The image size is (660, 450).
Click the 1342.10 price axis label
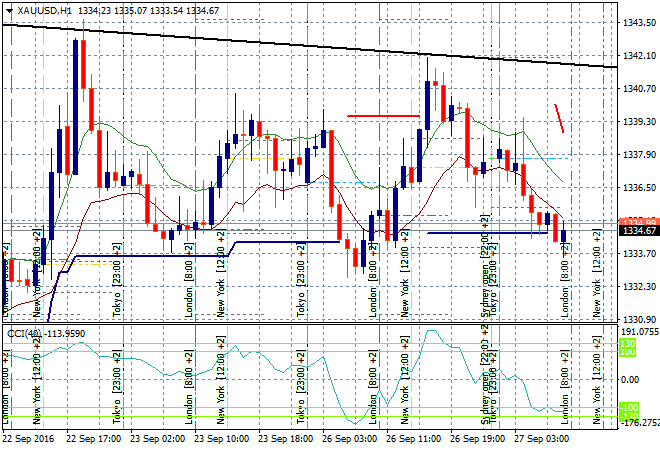click(639, 56)
